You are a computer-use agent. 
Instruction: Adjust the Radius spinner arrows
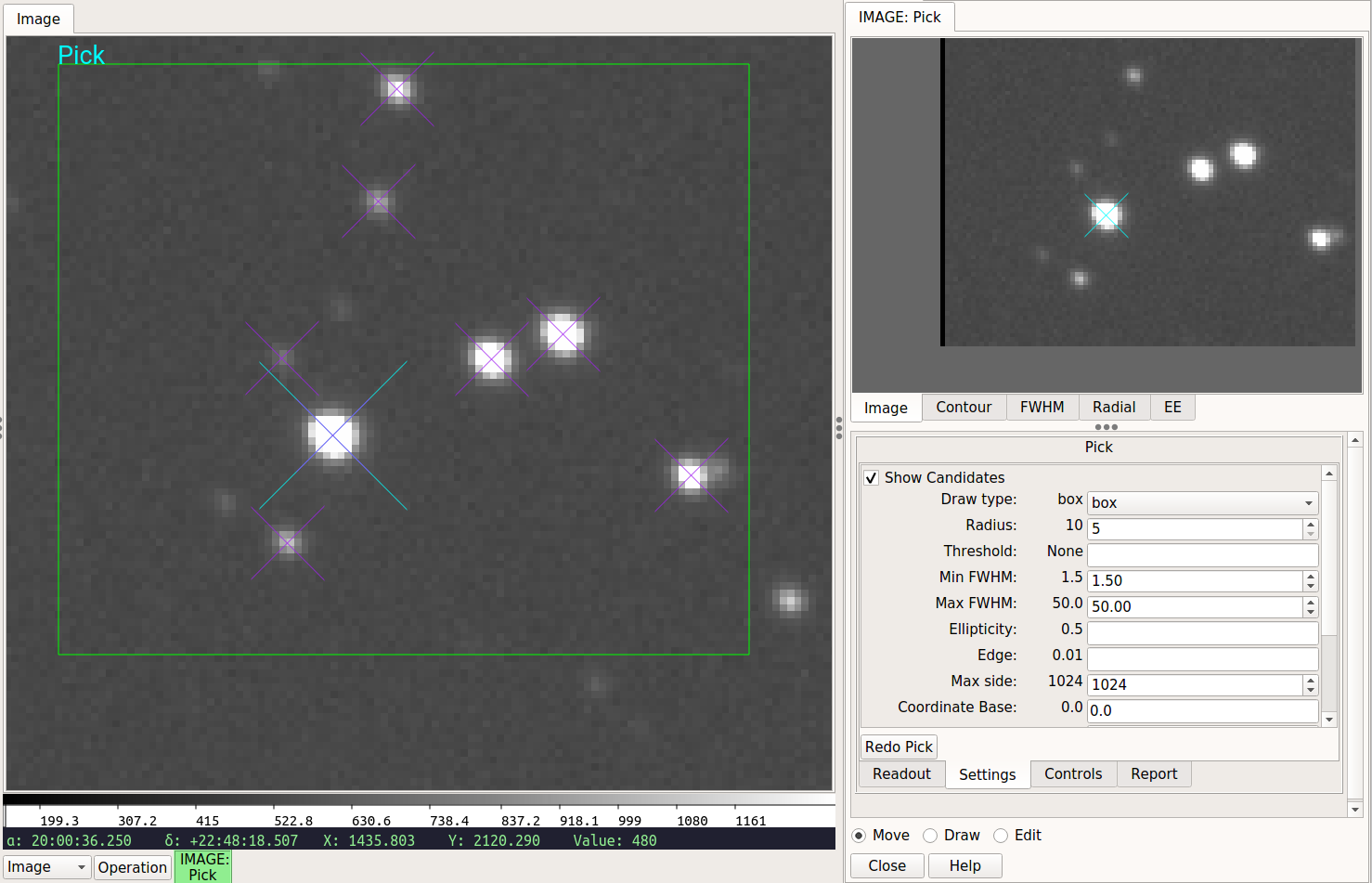pos(1311,528)
